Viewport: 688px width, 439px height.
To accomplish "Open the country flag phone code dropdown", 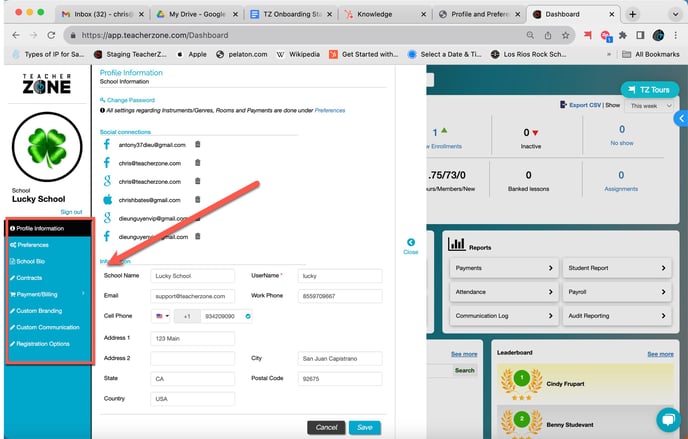I will [161, 316].
